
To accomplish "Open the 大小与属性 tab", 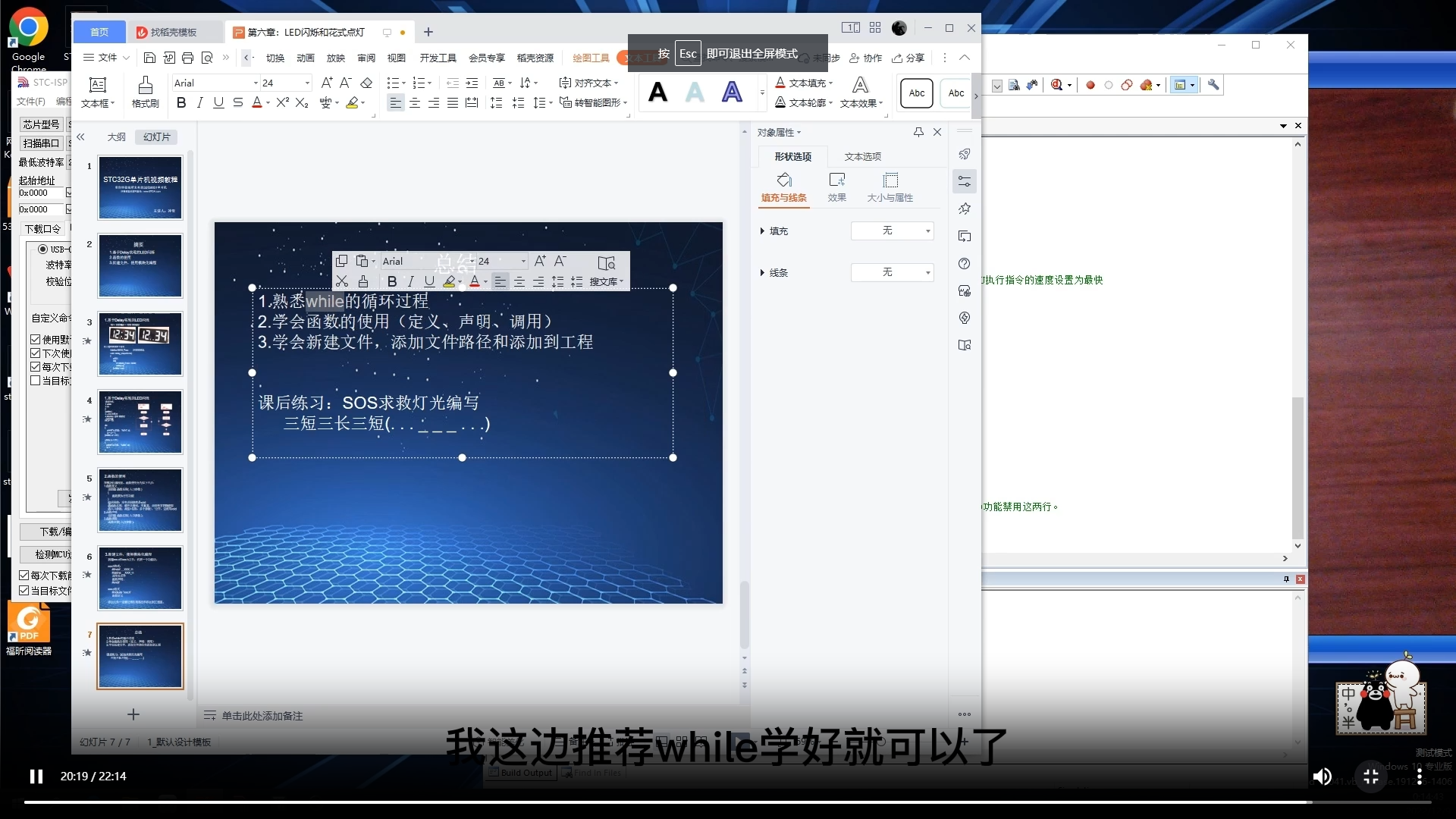I will pos(890,187).
